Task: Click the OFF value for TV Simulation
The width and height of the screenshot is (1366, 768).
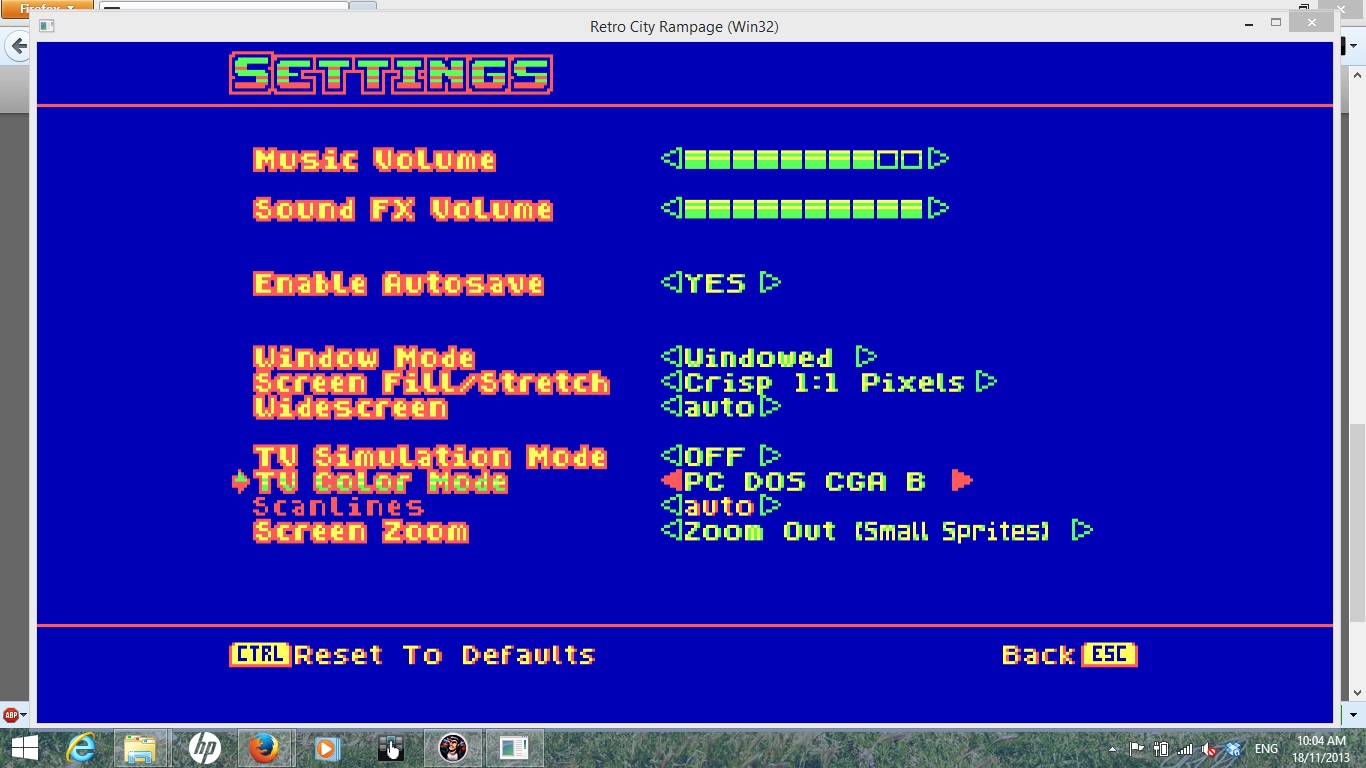Action: tap(715, 457)
